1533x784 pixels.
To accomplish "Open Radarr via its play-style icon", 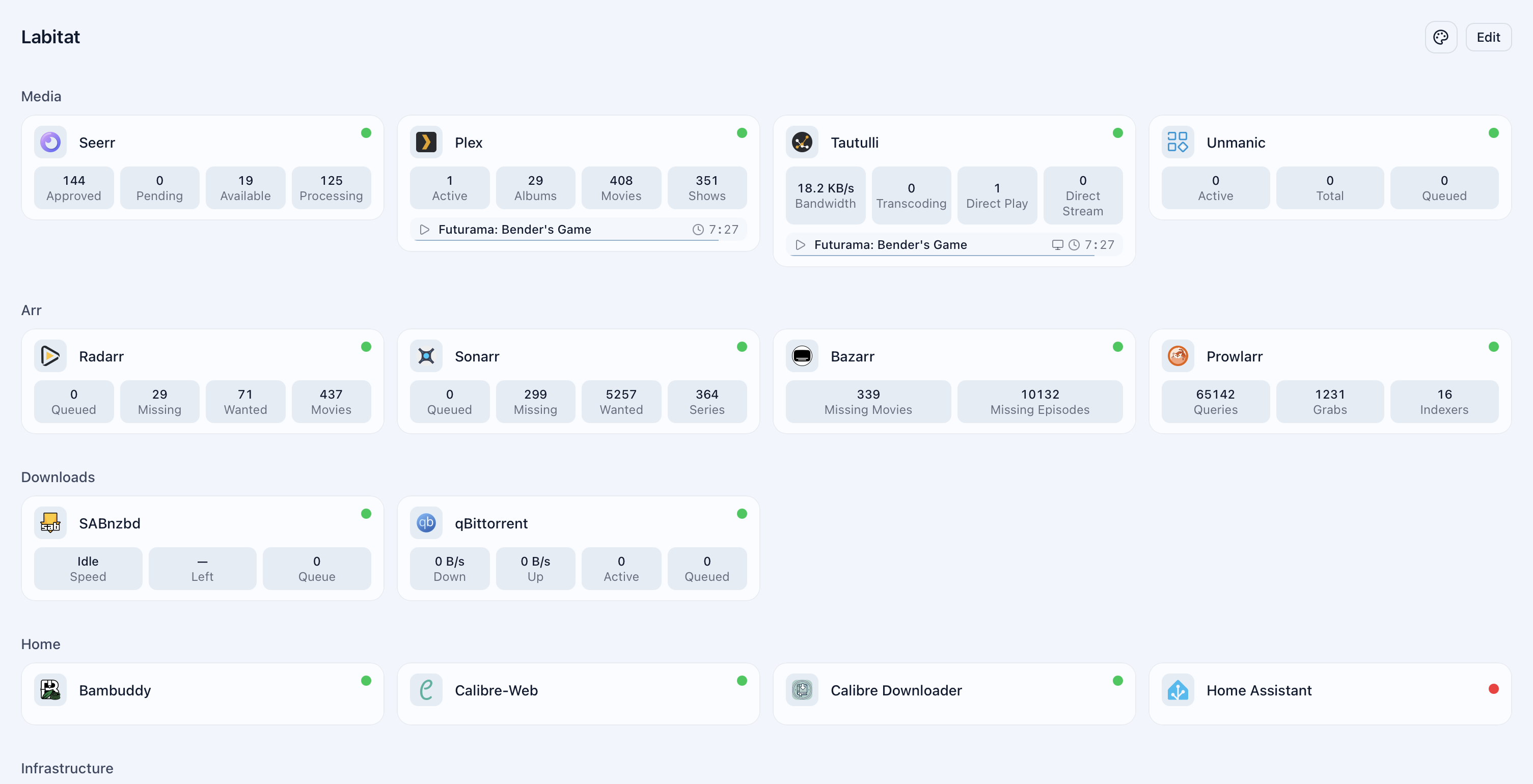I will click(x=50, y=356).
